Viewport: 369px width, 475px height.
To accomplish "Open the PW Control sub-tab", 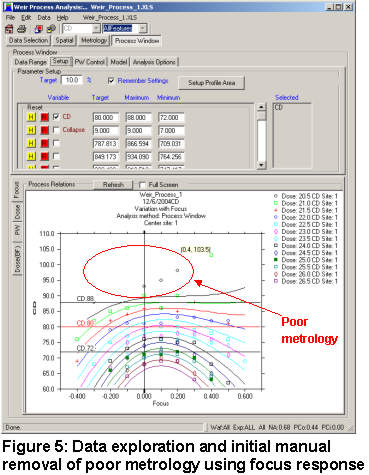I will click(x=90, y=62).
